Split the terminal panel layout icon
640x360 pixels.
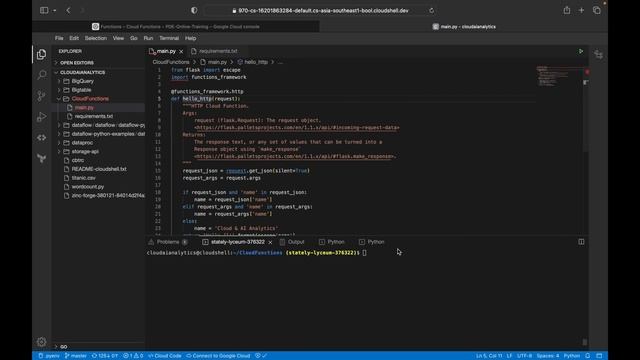581,242
